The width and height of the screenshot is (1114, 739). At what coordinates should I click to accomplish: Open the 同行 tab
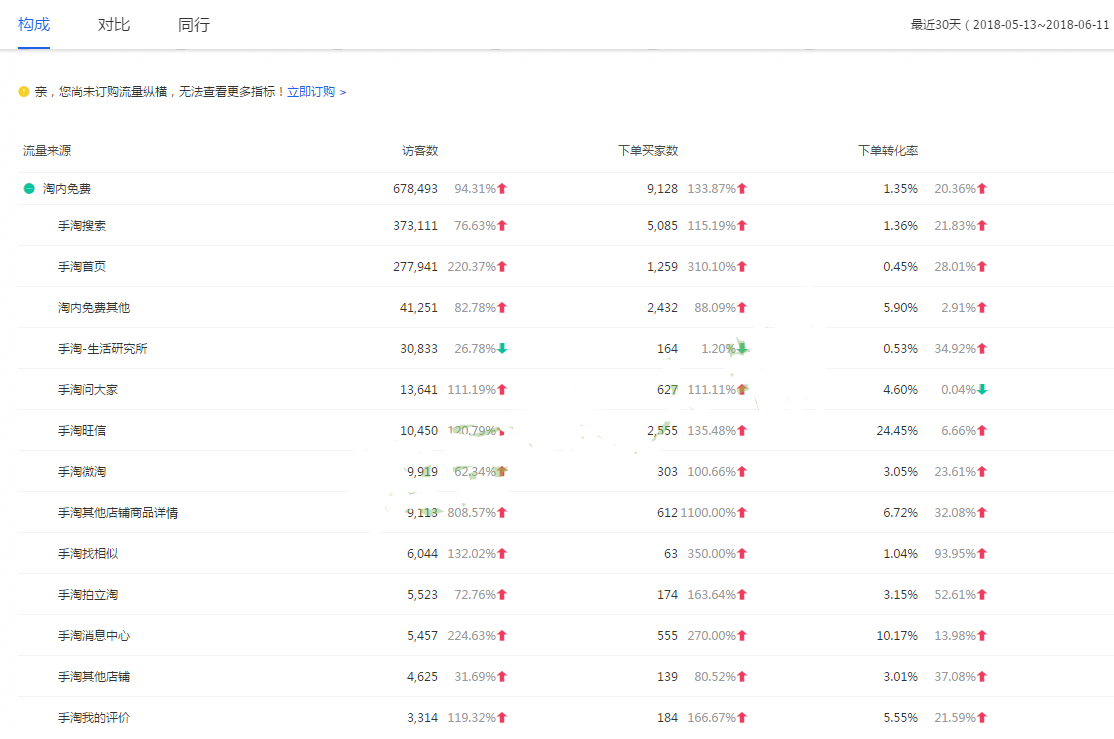point(194,25)
